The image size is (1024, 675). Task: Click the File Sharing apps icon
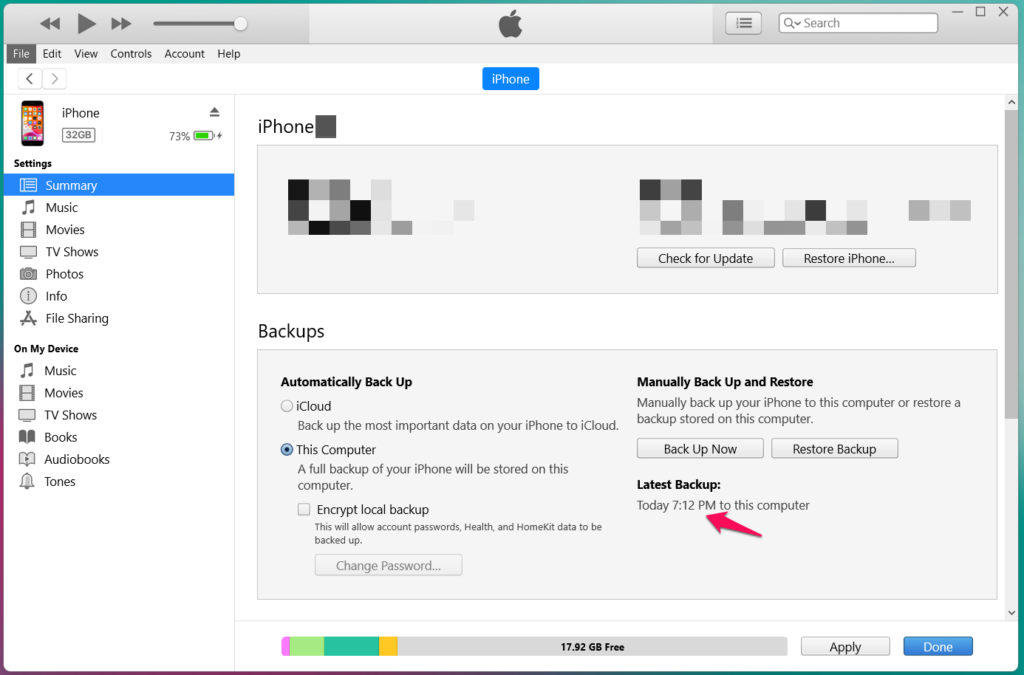click(28, 318)
